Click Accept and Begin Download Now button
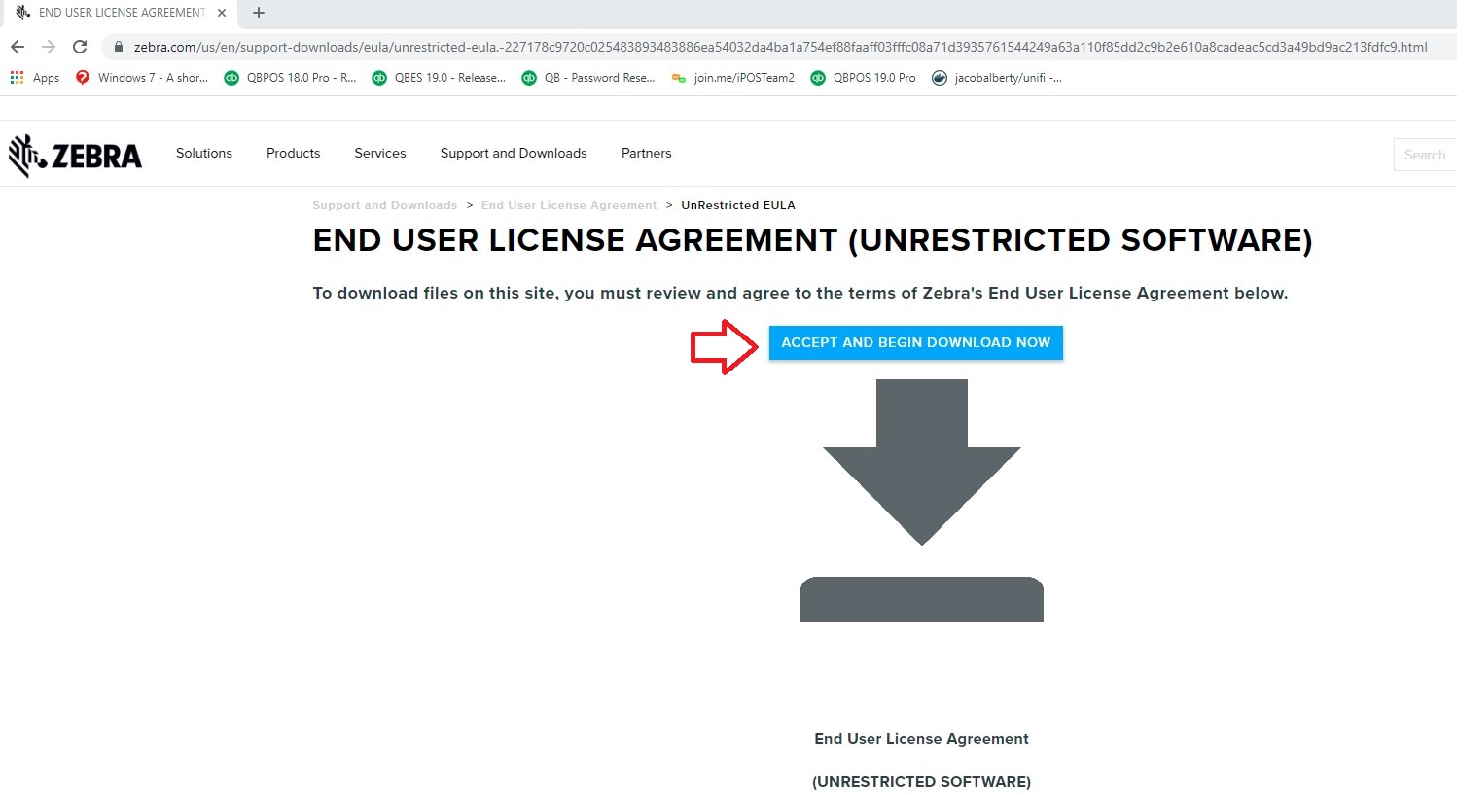1457x812 pixels. click(x=916, y=342)
